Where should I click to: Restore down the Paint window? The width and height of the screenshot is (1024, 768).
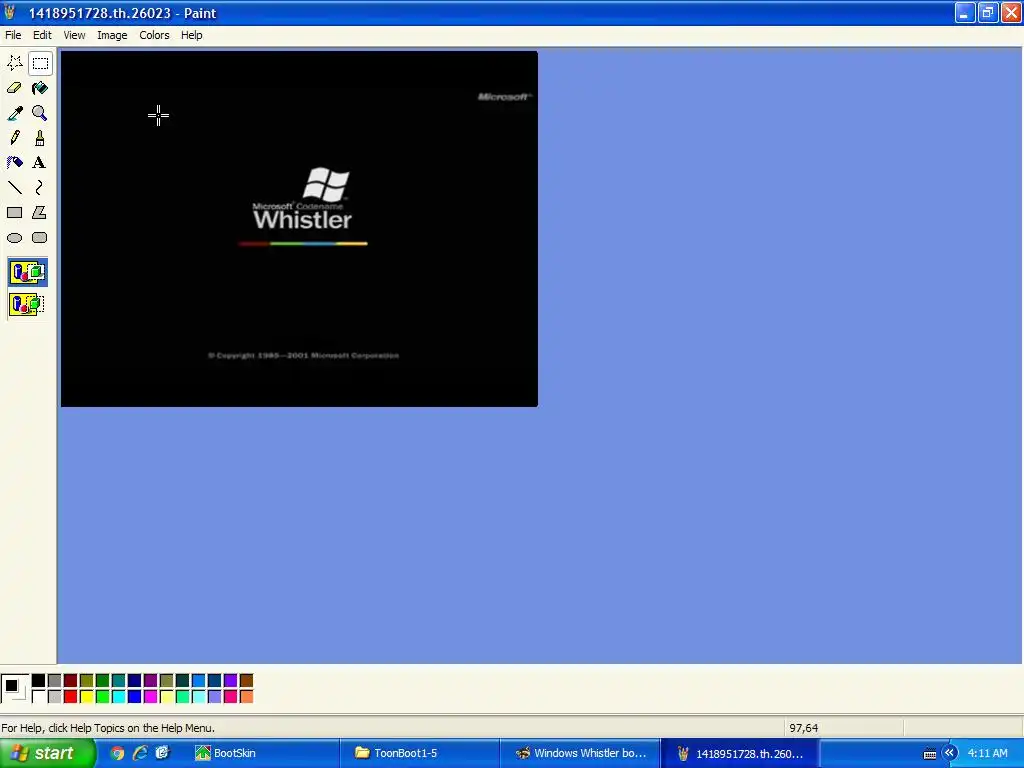coord(987,12)
